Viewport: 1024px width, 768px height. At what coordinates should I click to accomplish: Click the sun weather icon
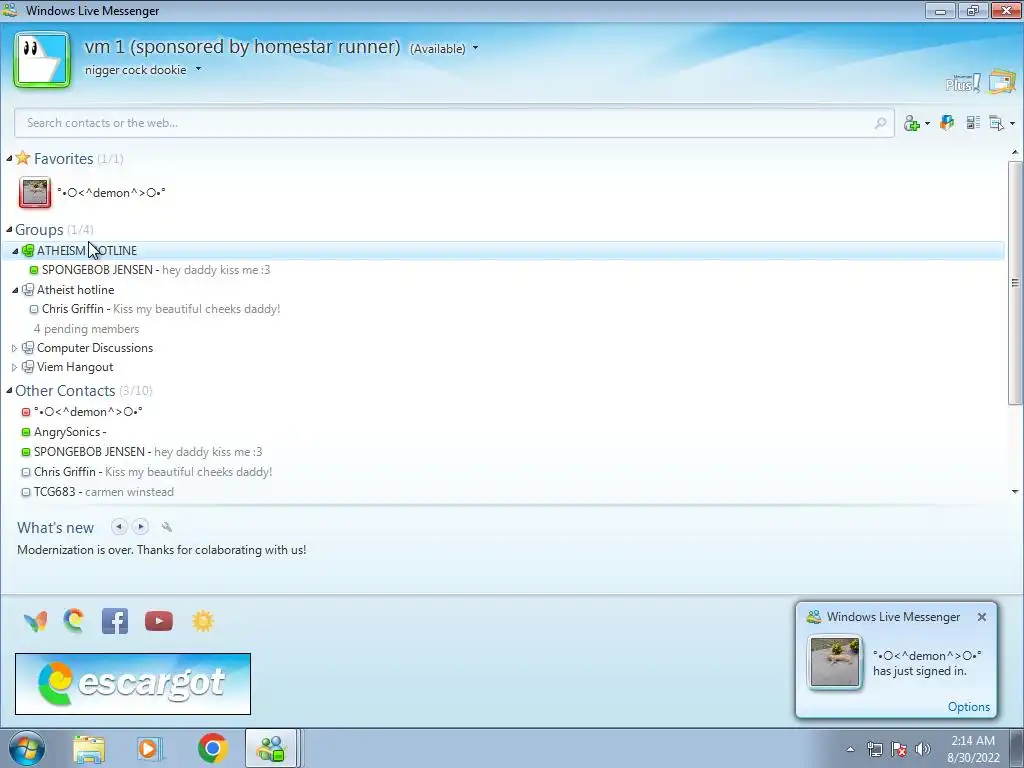click(203, 621)
